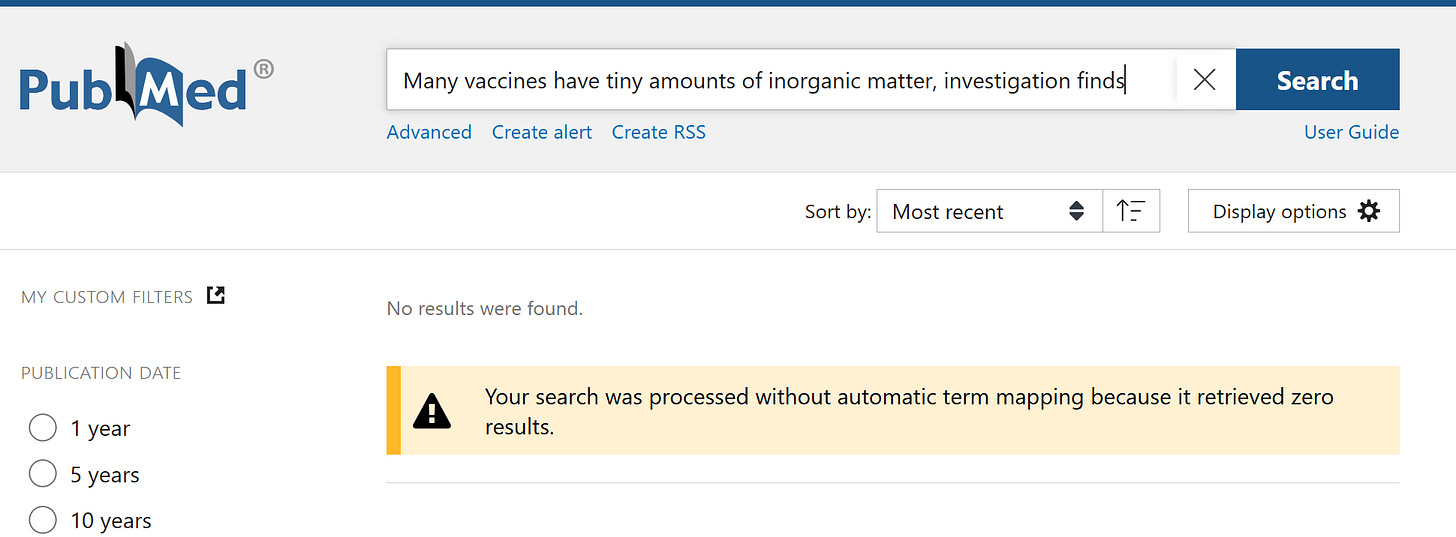Click the No results were found message
Screen dimensions: 1456x537
484,309
